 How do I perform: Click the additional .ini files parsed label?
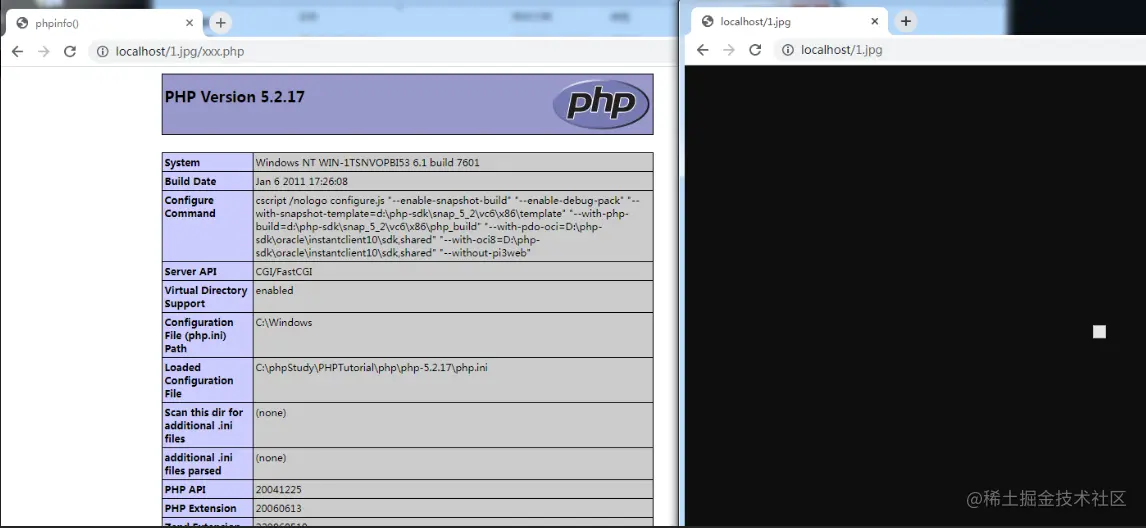click(198, 464)
